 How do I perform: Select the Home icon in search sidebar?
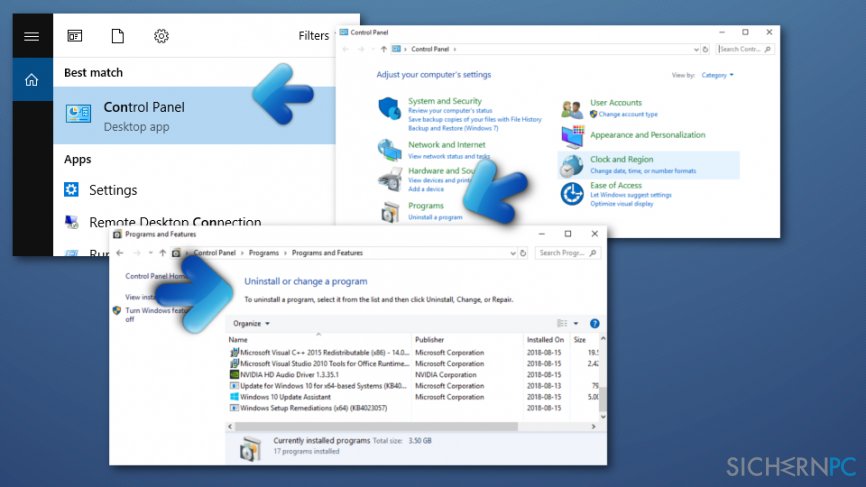pos(31,80)
